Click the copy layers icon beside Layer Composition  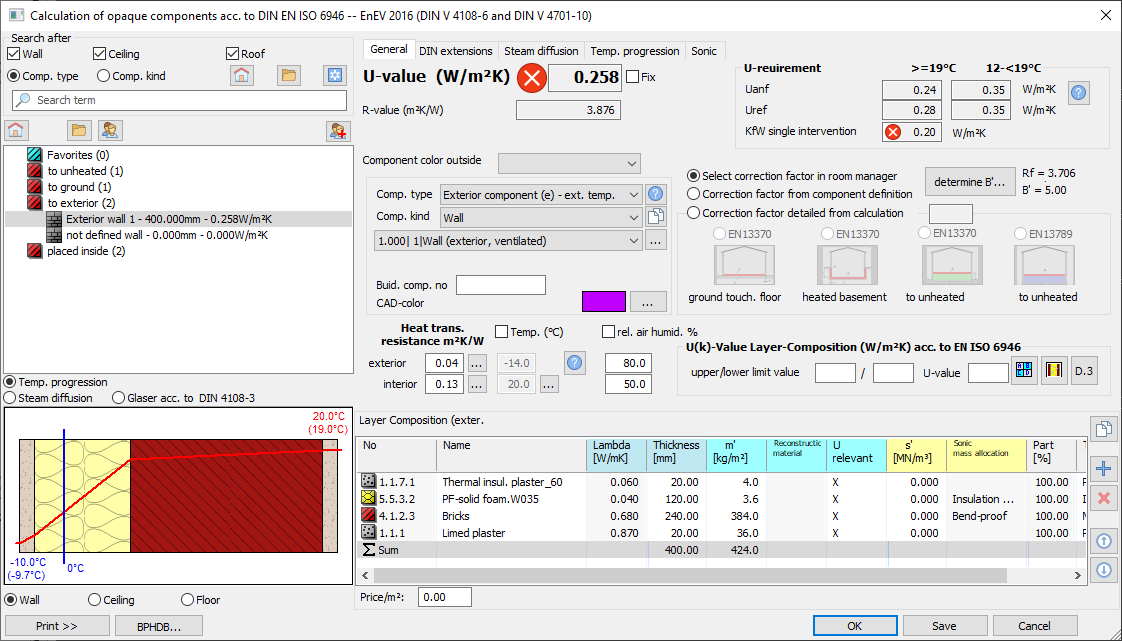[x=1103, y=429]
